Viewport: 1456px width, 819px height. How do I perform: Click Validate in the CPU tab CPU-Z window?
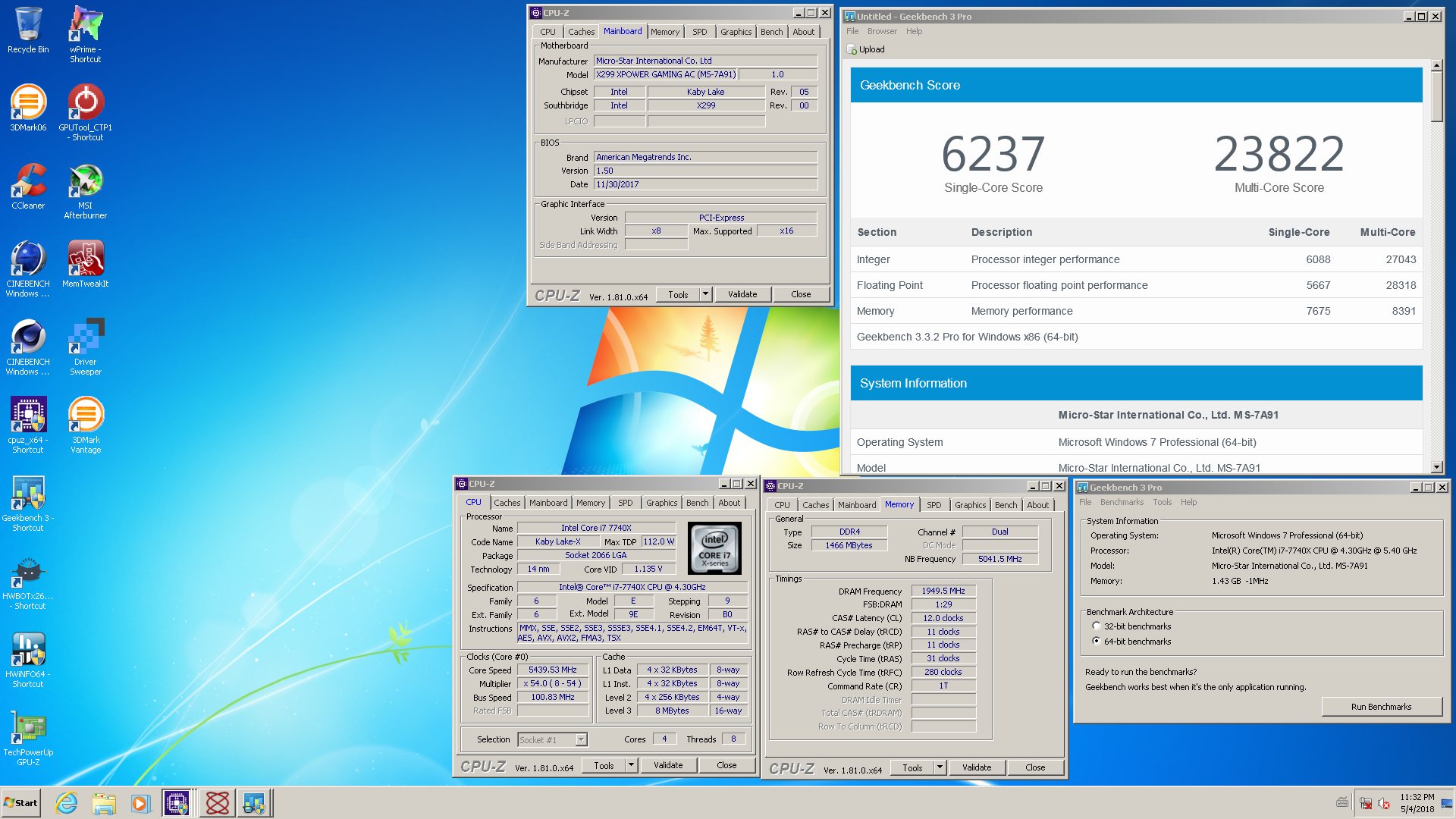point(668,765)
